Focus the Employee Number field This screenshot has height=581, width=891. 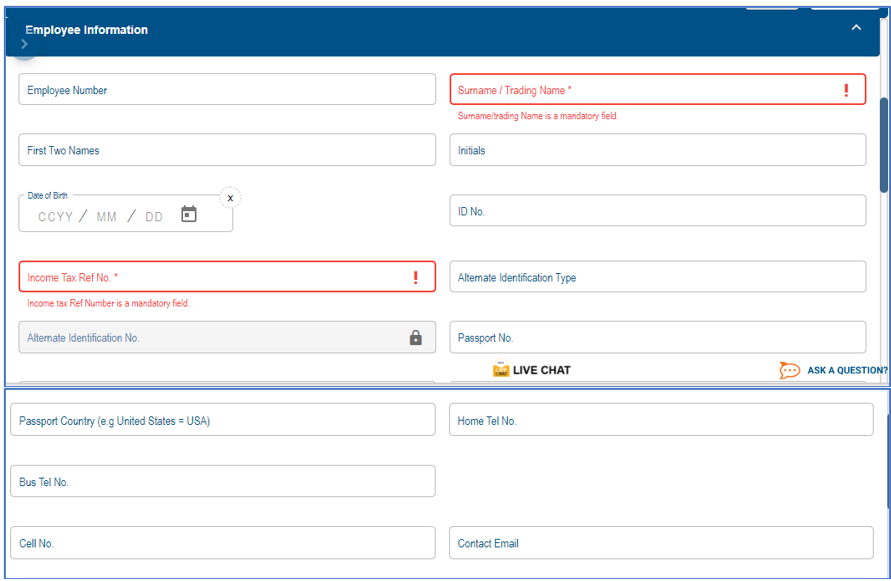(x=227, y=89)
